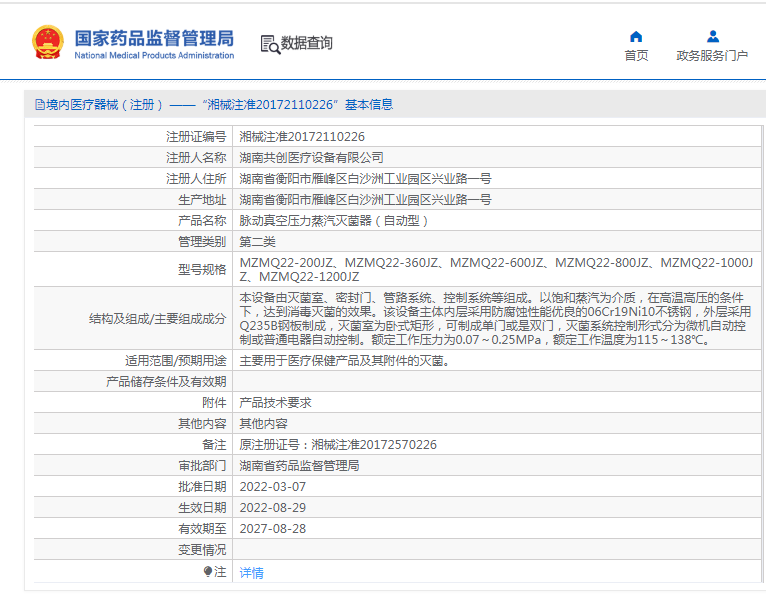The width and height of the screenshot is (766, 599).
Task: Click the 管理类别 row label
Action: [202, 241]
